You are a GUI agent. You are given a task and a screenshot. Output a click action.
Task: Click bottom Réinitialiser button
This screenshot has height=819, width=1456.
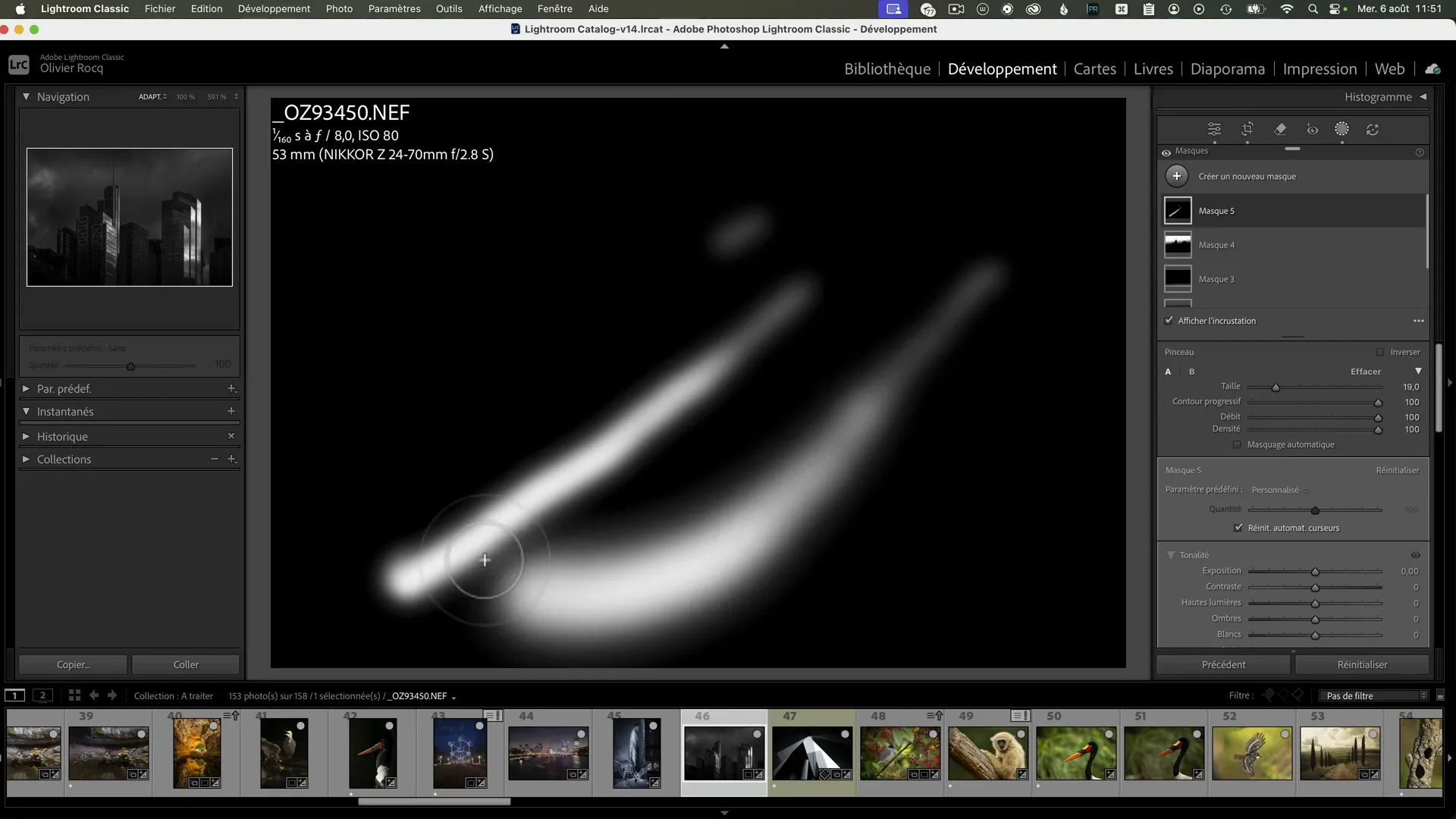coord(1362,664)
